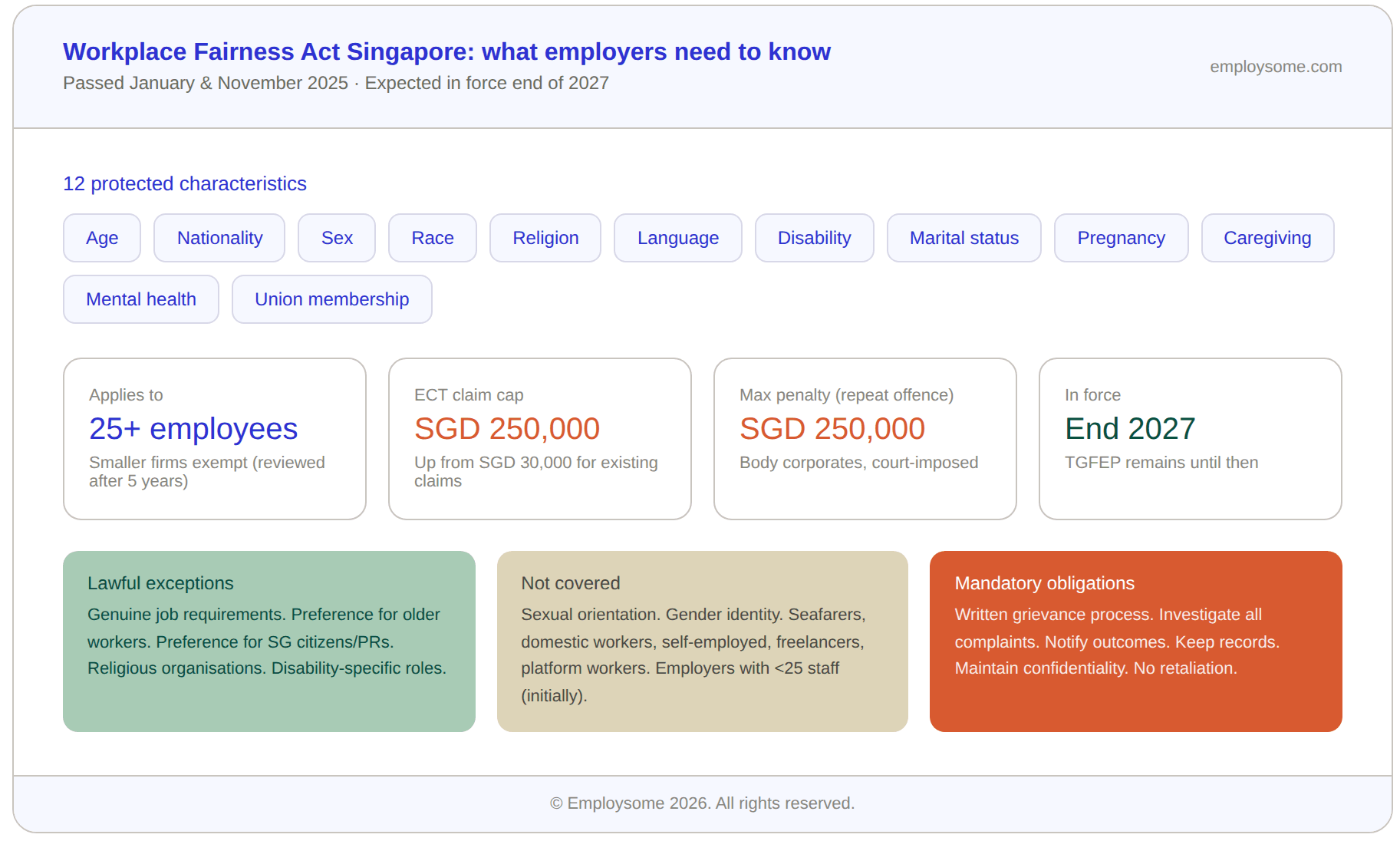Open the Workplace Fairness Act title link

(x=446, y=51)
